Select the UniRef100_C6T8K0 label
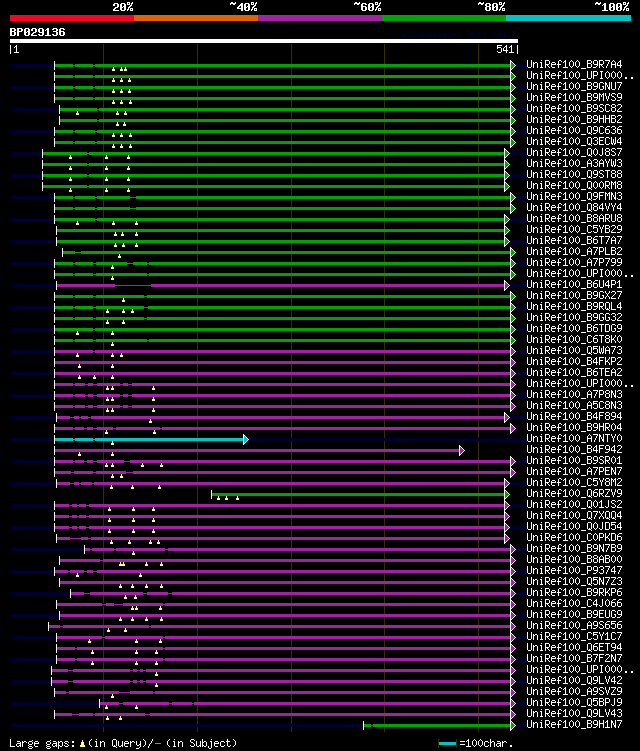 574,340
